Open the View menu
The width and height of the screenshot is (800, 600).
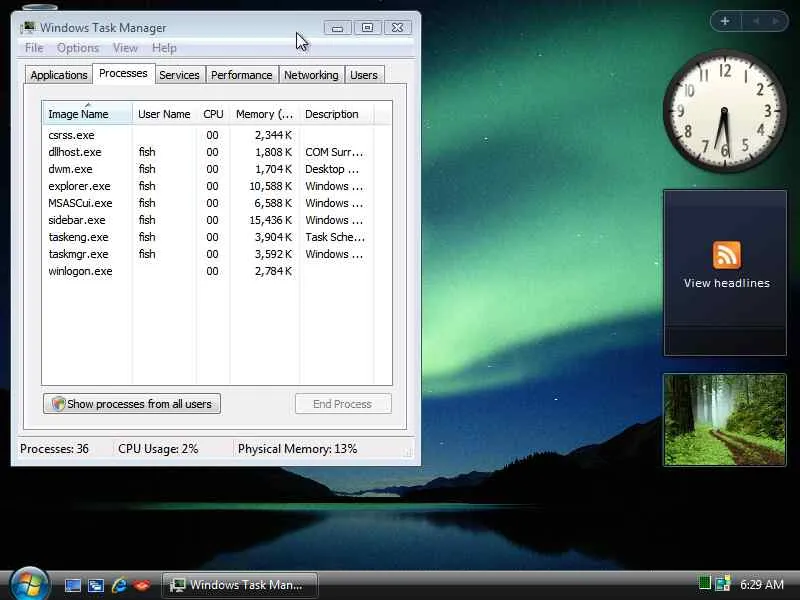point(125,48)
